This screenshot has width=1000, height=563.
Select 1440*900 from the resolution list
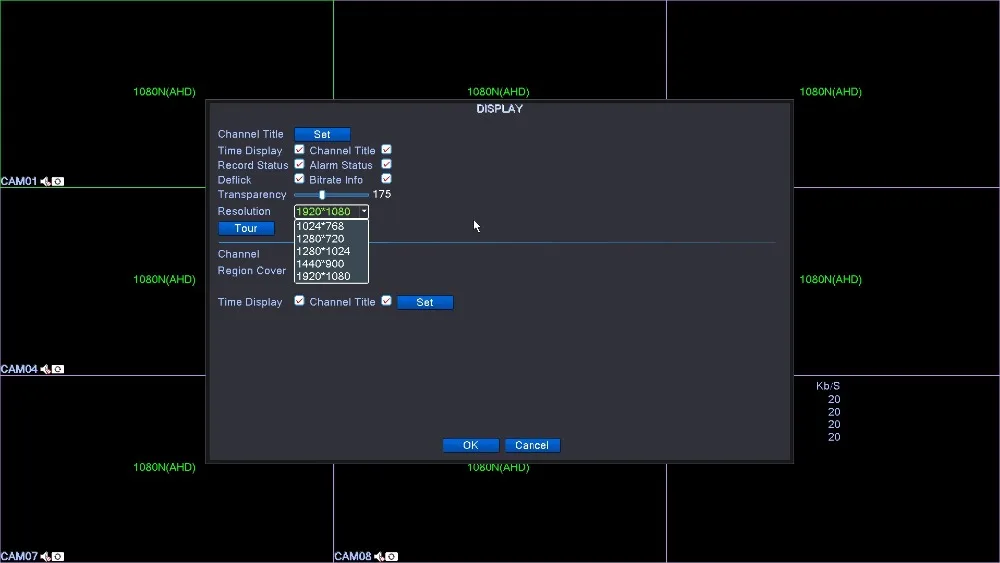331,263
